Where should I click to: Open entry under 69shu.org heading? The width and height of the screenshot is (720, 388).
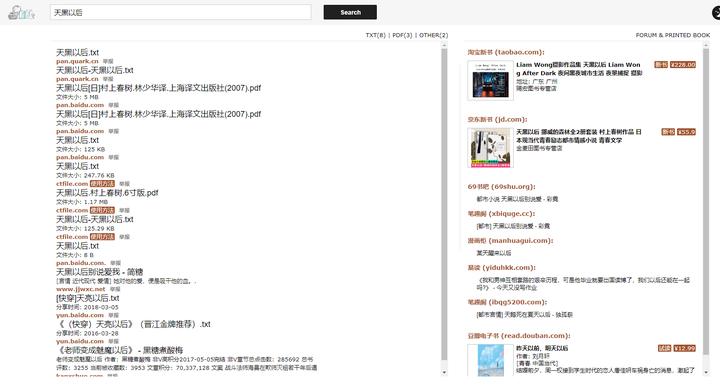tap(517, 199)
